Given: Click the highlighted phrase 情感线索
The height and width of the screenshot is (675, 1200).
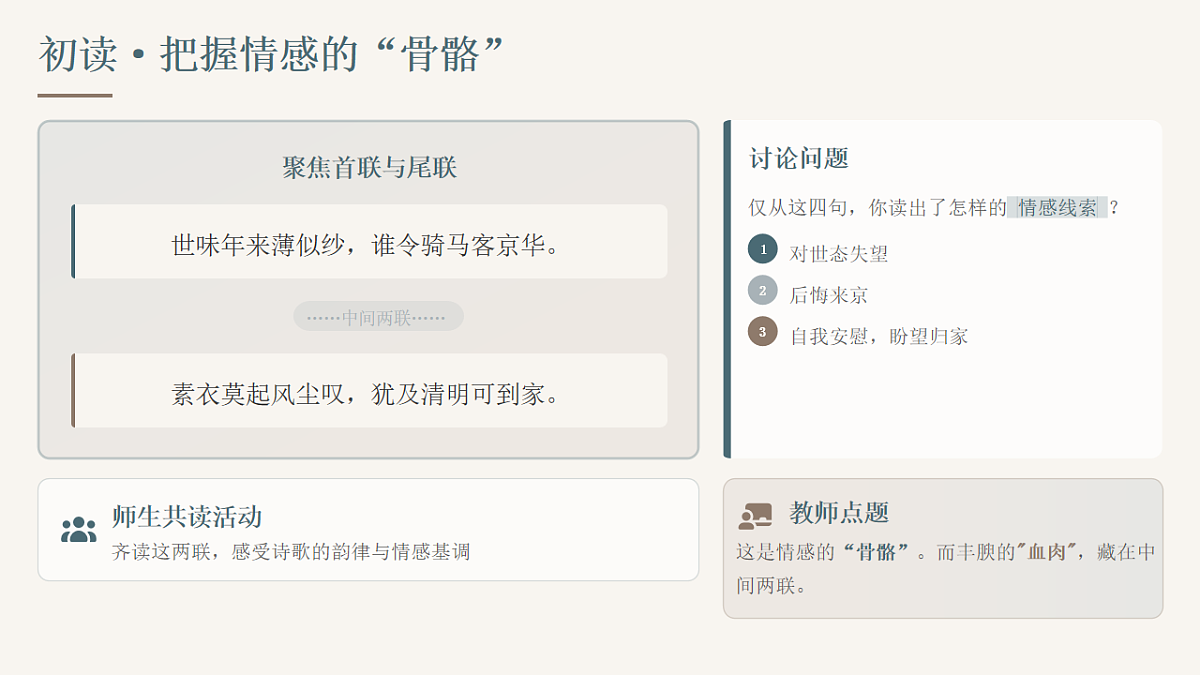Looking at the screenshot, I should pos(1057,208).
